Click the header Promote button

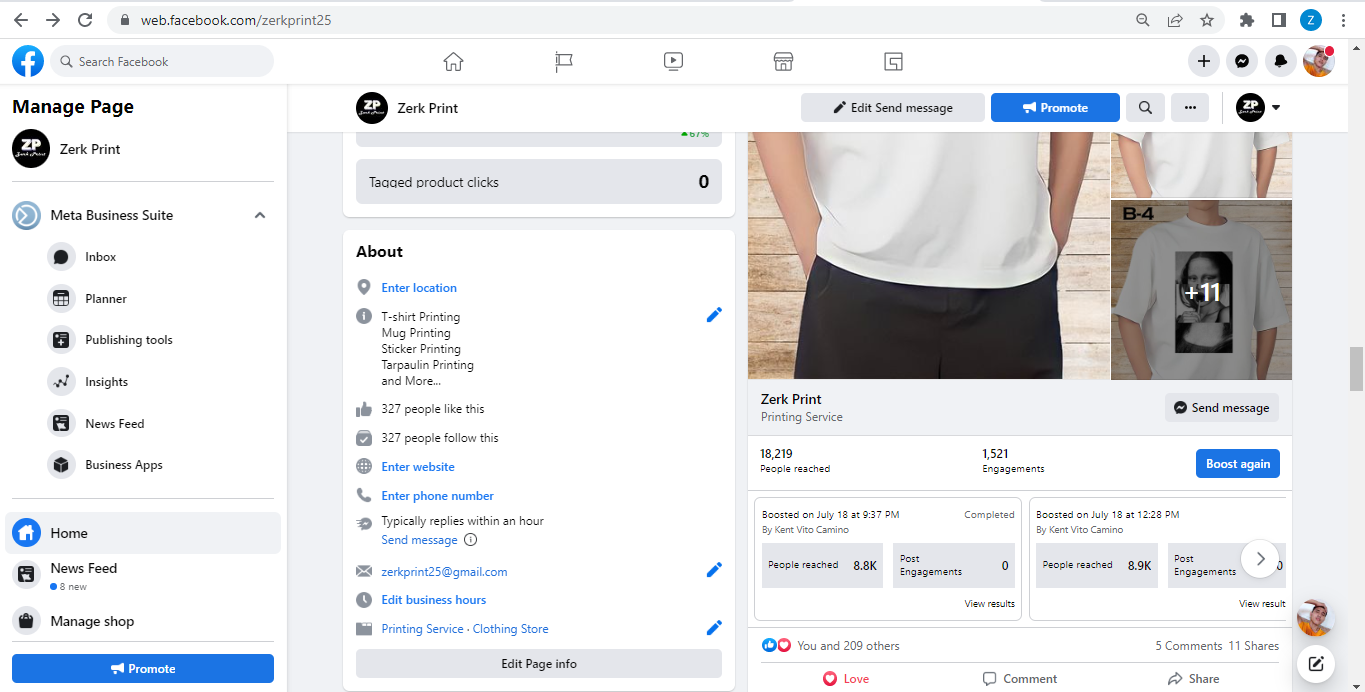(x=1055, y=108)
